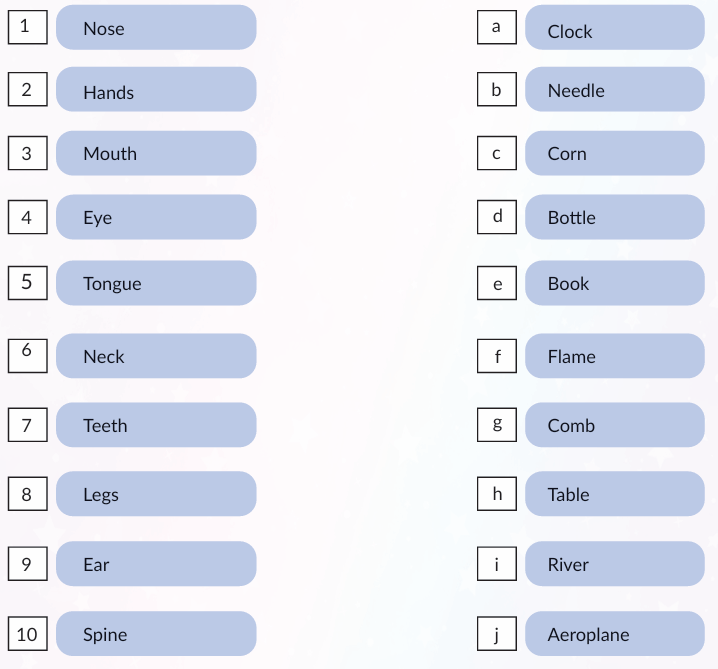Viewport: 718px width, 669px height.
Task: Pick the Bottle word button
Action: pyautogui.click(x=614, y=217)
